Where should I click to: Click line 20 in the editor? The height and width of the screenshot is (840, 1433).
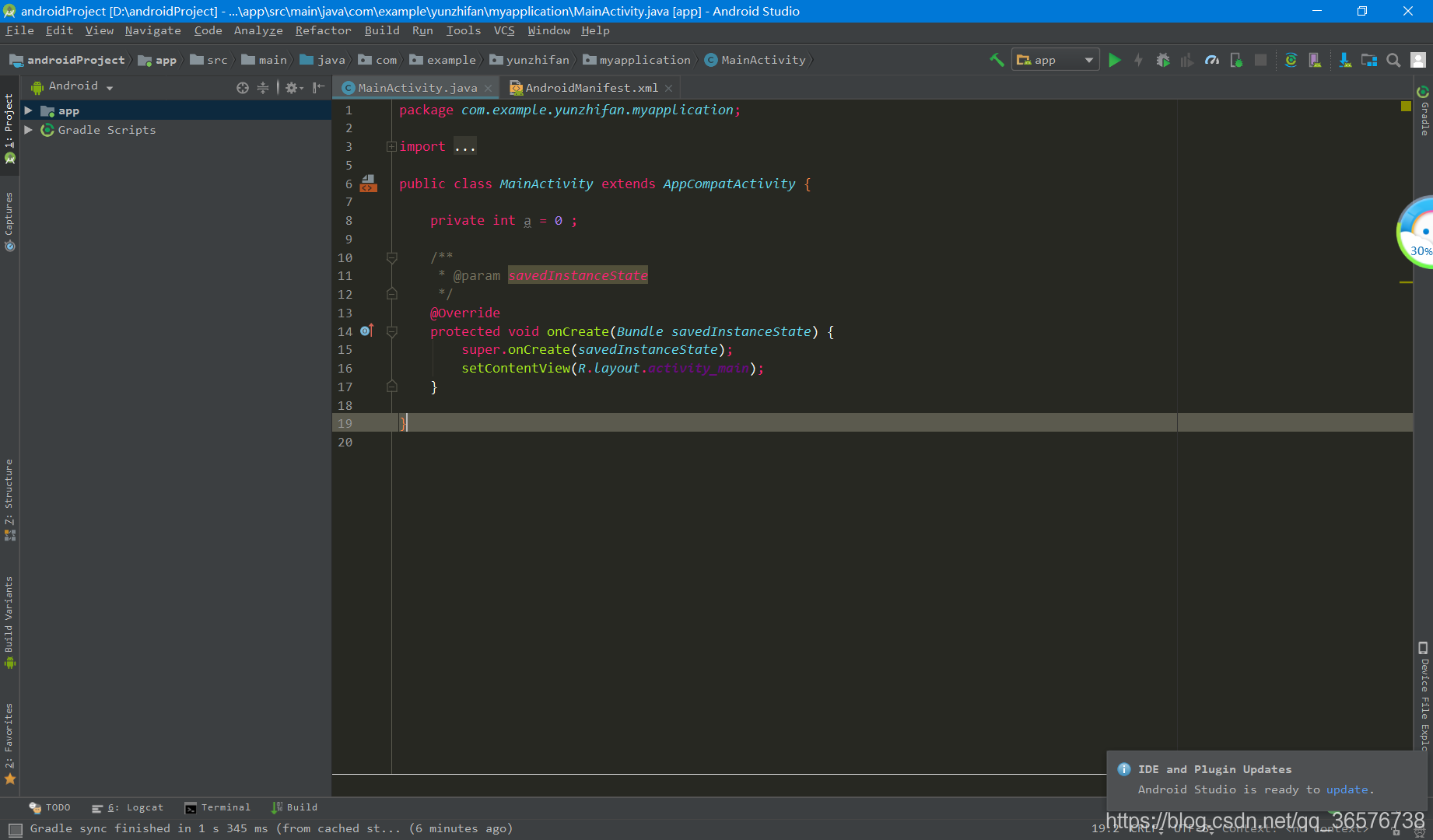click(872, 442)
